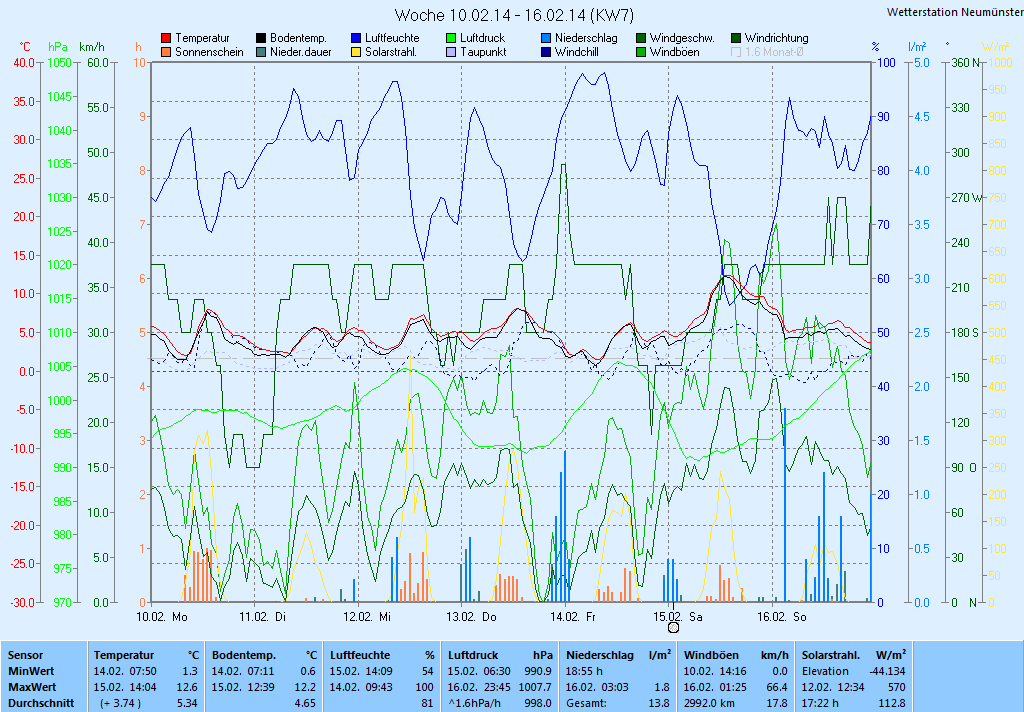Click the 18:55 h precipitation duration value

click(584, 671)
